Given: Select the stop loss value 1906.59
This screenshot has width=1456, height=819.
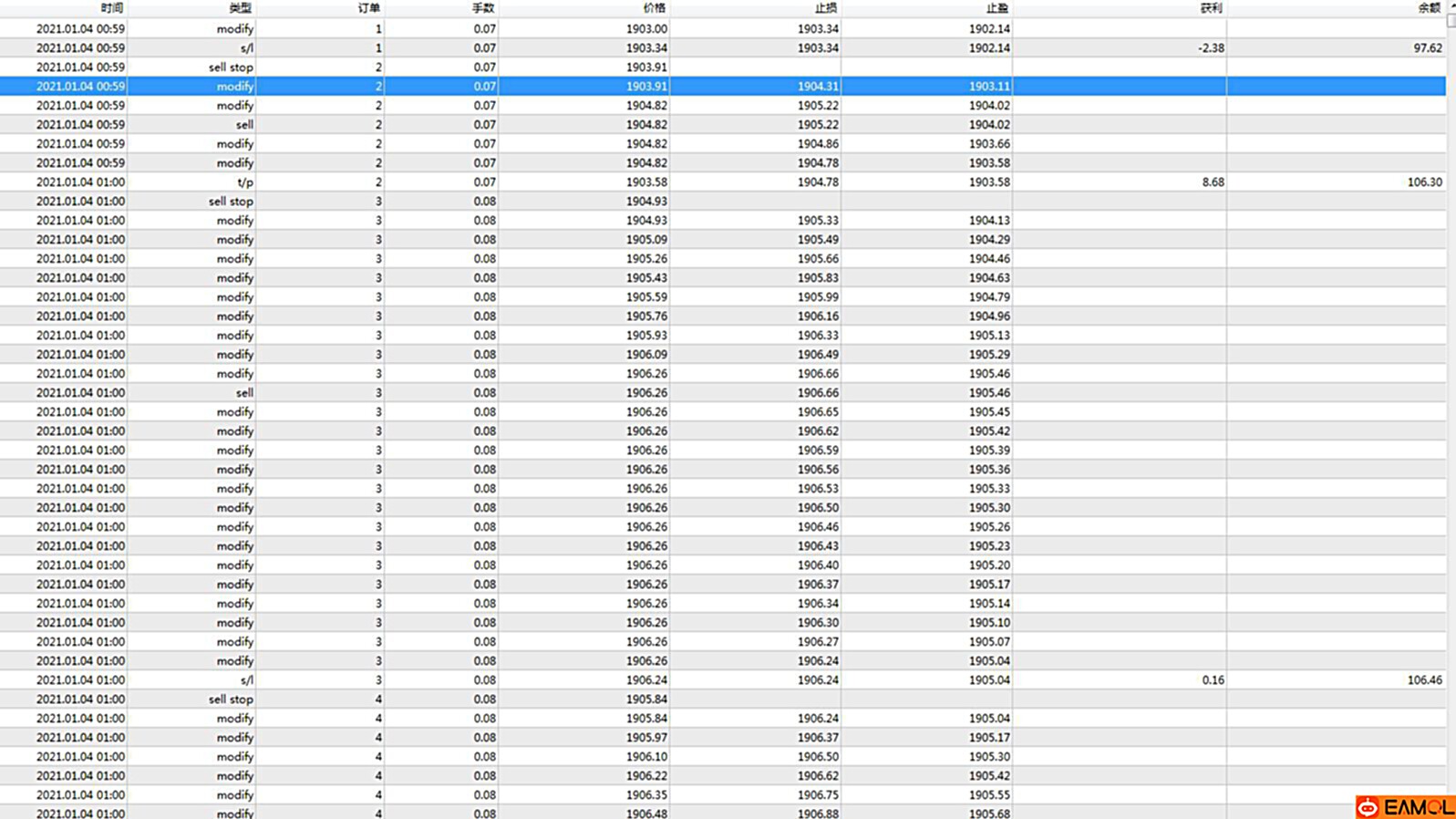Looking at the screenshot, I should point(818,451).
